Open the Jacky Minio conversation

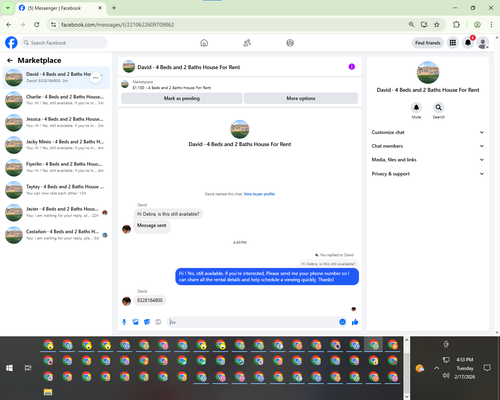[x=56, y=145]
